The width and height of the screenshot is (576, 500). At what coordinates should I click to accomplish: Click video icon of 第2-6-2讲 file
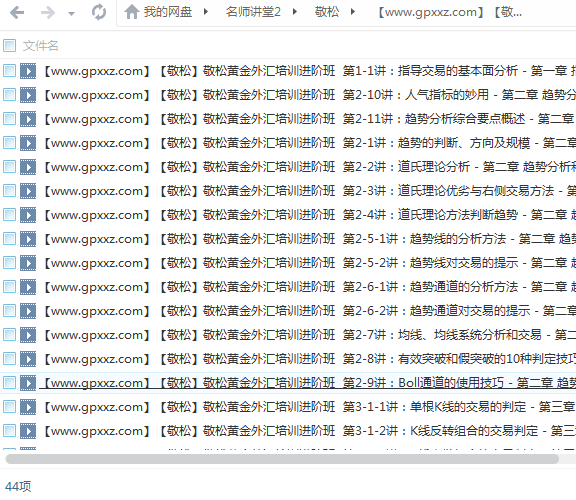[x=28, y=311]
